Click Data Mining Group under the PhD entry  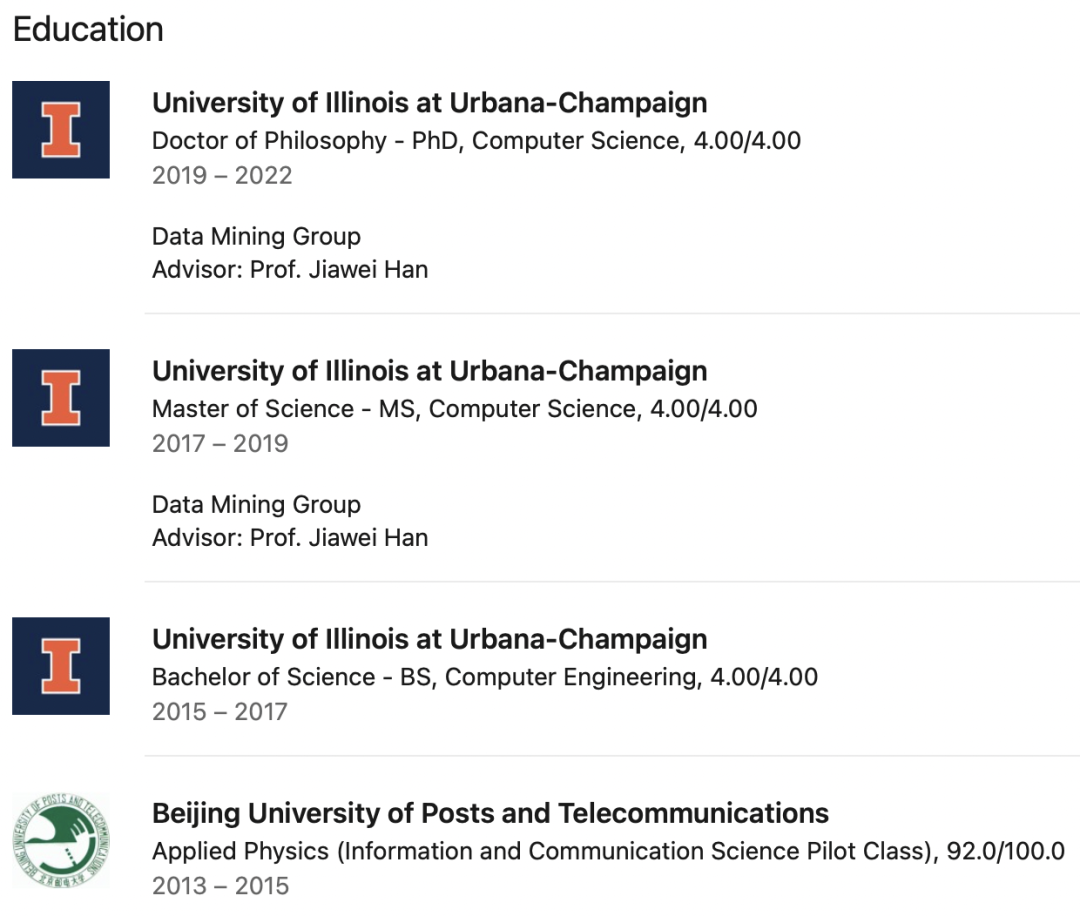point(256,237)
